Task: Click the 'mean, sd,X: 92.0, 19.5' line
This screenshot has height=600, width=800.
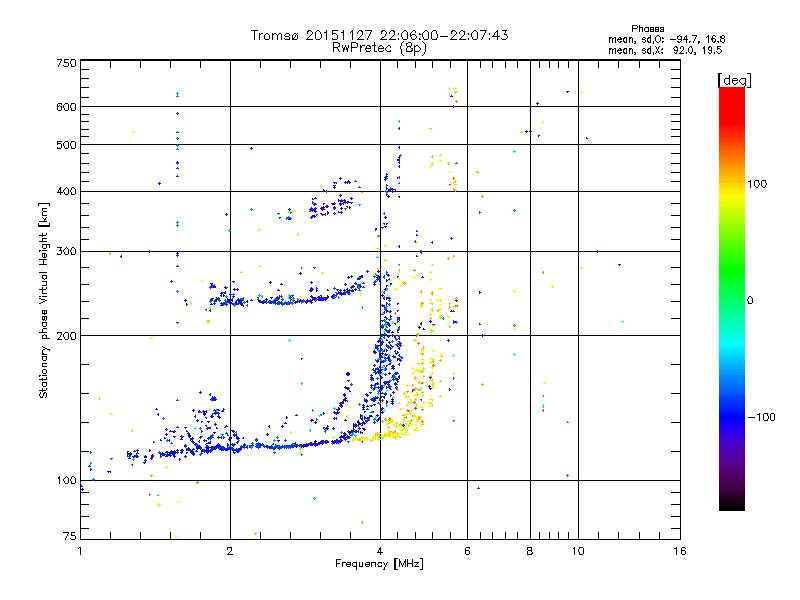Action: 665,50
